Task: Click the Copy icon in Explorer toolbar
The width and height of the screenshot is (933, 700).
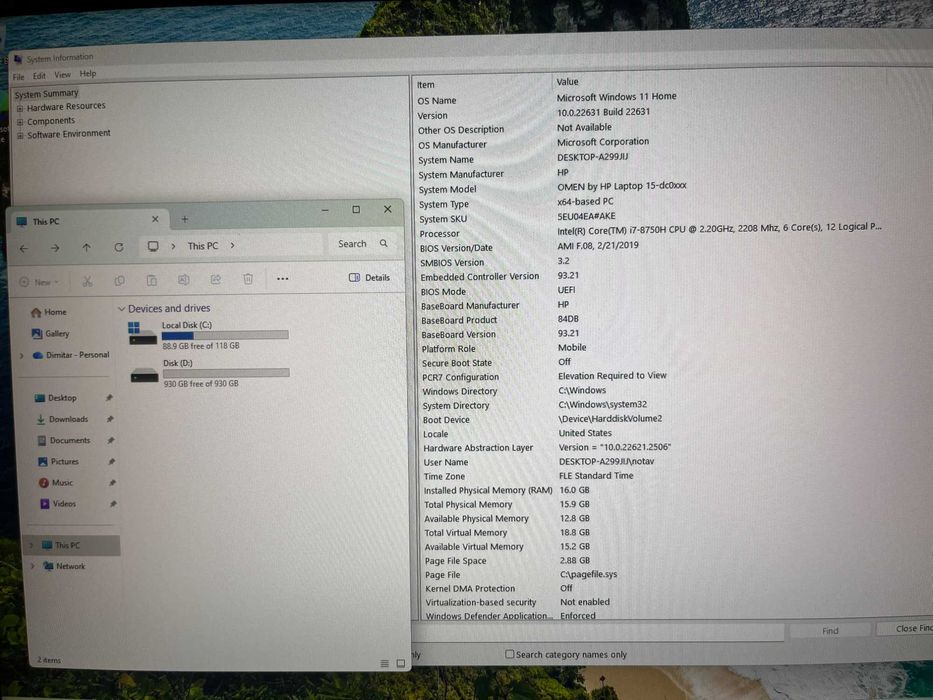Action: click(x=120, y=280)
